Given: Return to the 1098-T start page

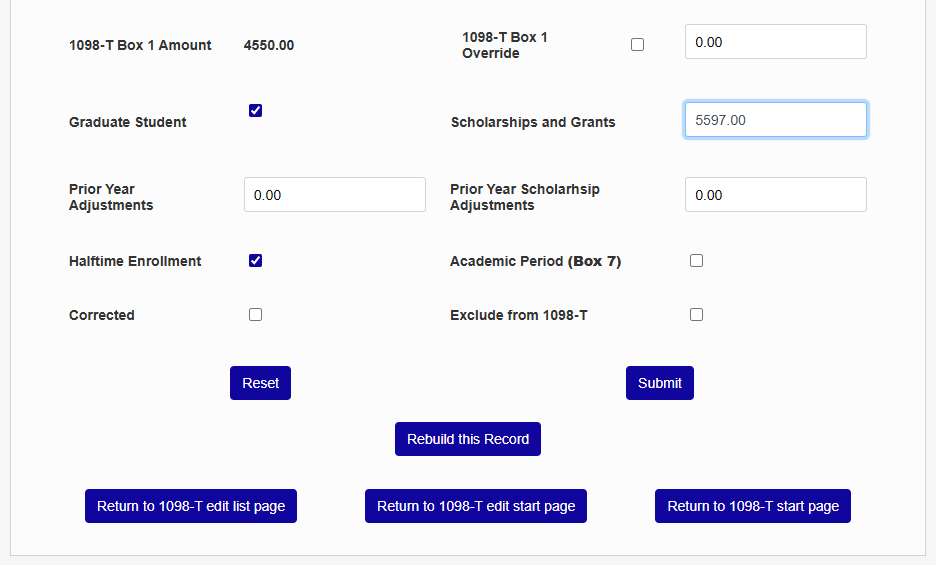Looking at the screenshot, I should (753, 506).
